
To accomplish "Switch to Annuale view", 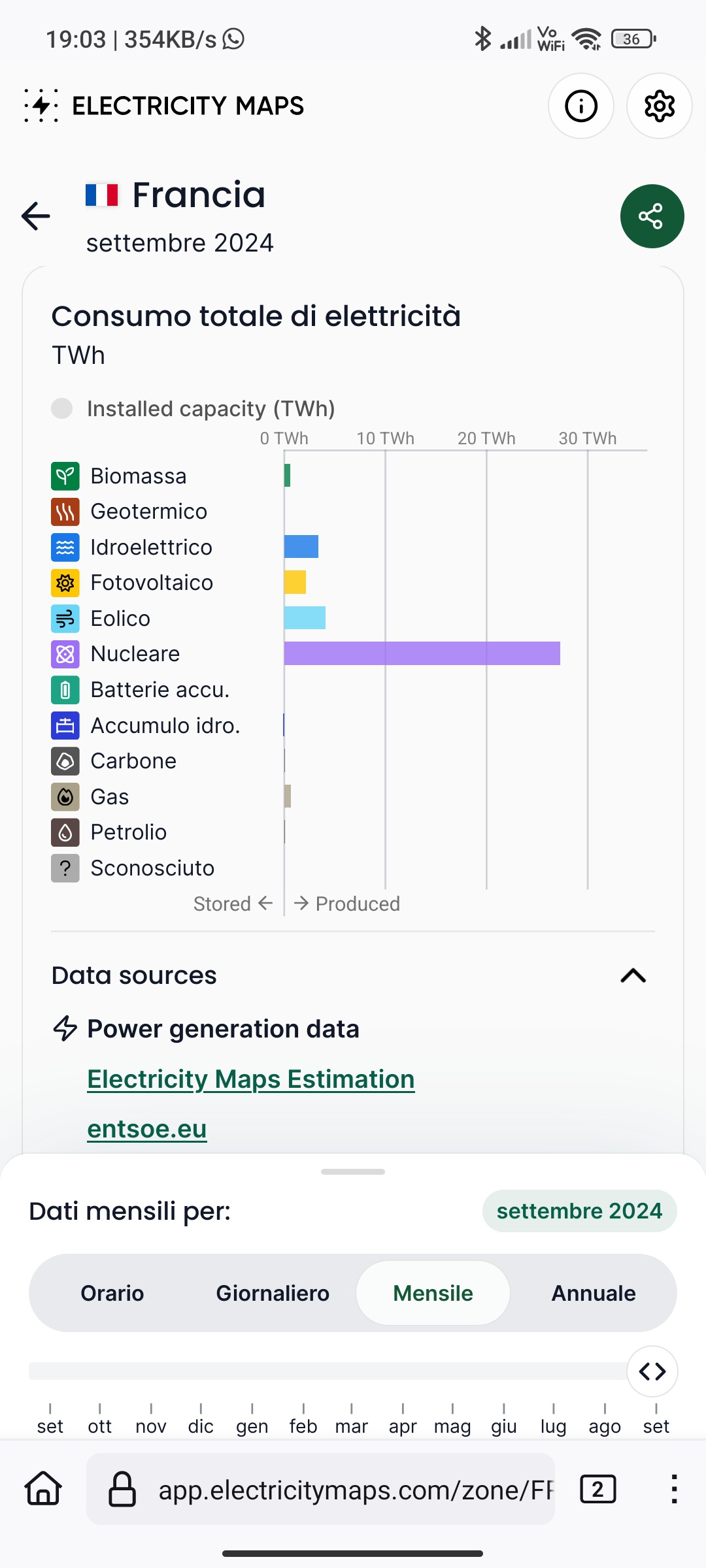I will [594, 1293].
